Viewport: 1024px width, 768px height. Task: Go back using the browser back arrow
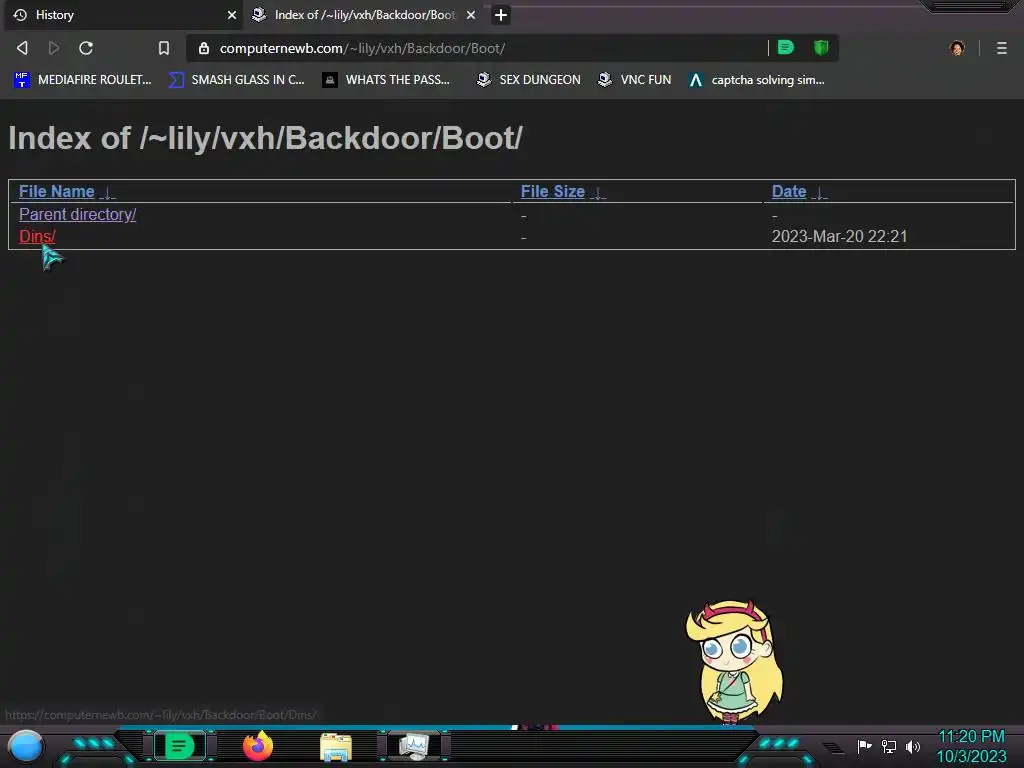coord(22,48)
